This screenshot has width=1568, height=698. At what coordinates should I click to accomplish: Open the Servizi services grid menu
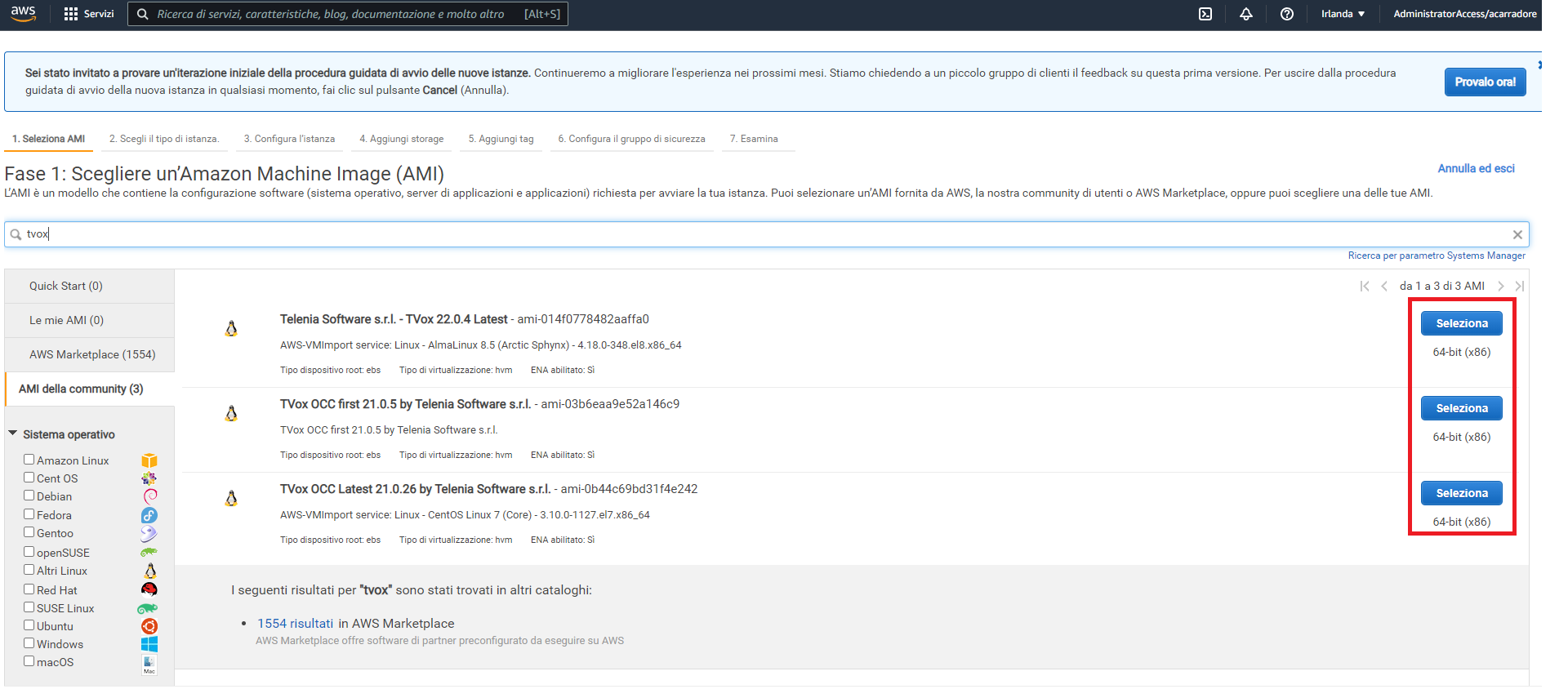pos(89,14)
